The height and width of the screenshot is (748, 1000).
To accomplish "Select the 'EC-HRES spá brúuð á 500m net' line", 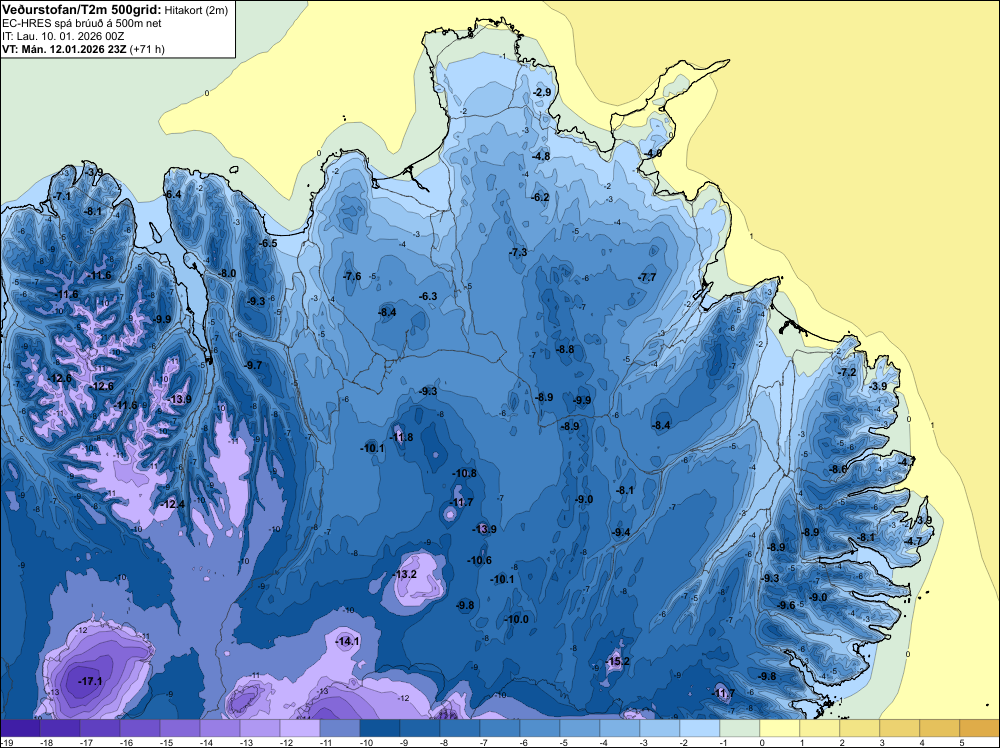I will pyautogui.click(x=82, y=23).
